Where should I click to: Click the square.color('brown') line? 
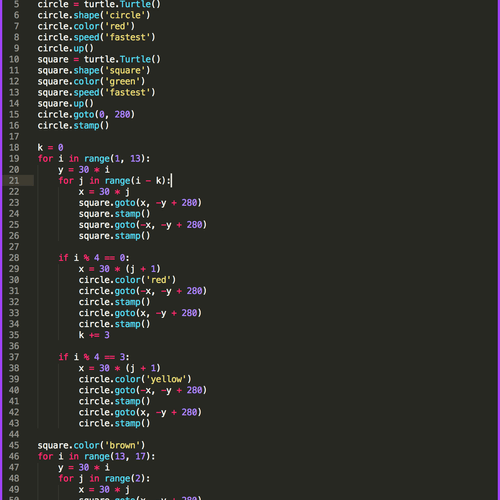coord(91,445)
